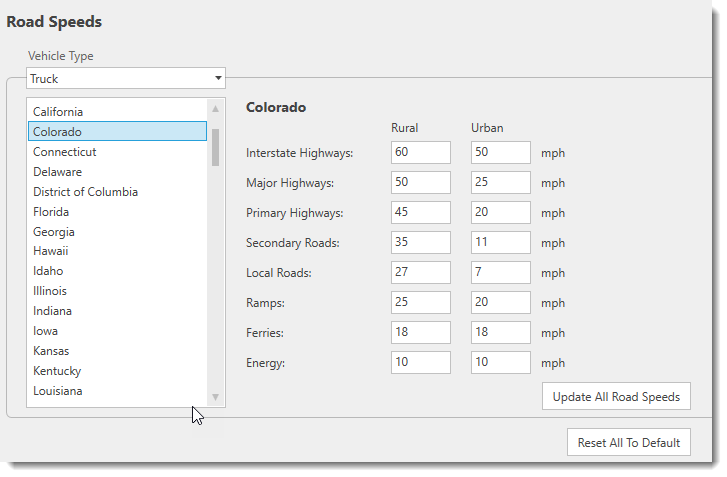Screen dimensions: 727x477
Task: Click the Energy urban speed field
Action: click(500, 362)
